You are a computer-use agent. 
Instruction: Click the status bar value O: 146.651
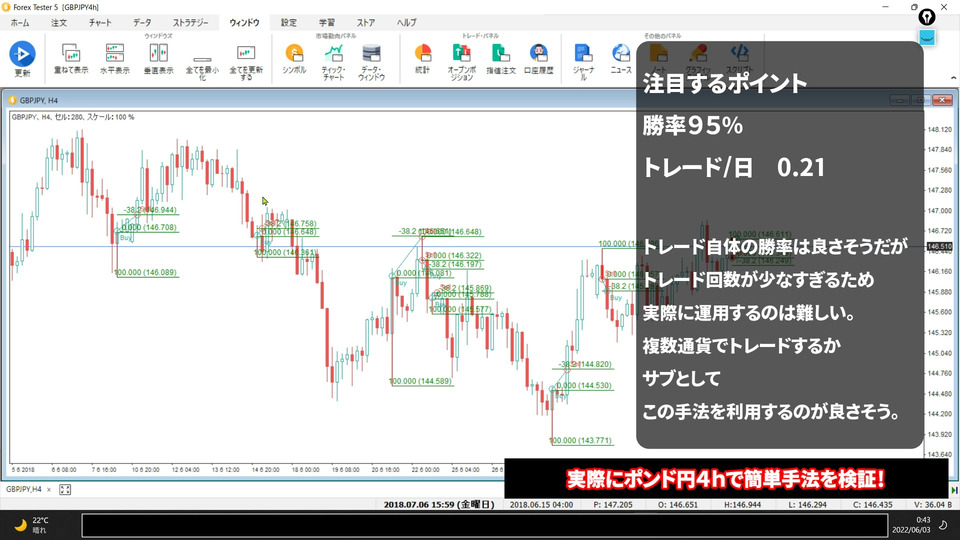[678, 505]
